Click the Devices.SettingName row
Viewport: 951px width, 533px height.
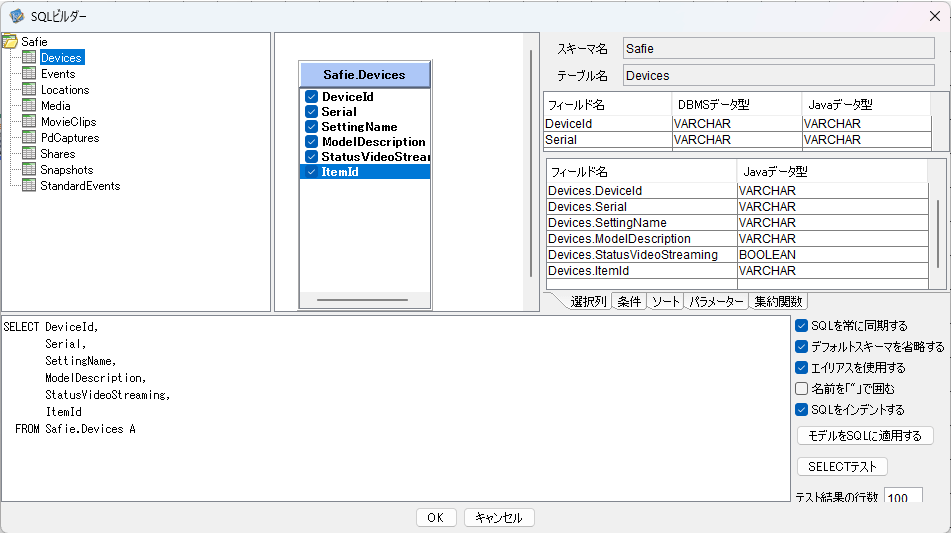(737, 223)
